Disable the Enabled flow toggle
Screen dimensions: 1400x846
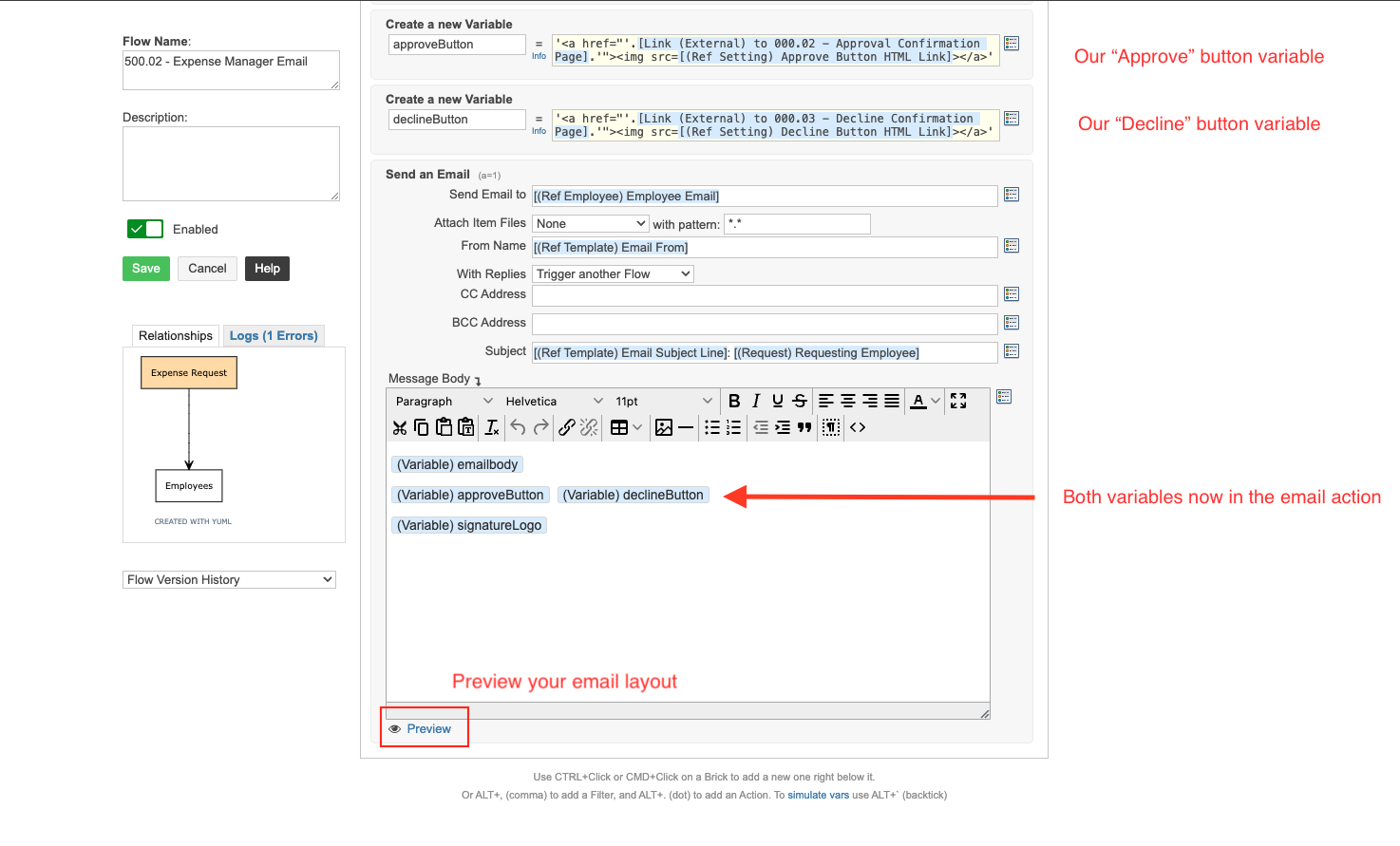tap(144, 229)
